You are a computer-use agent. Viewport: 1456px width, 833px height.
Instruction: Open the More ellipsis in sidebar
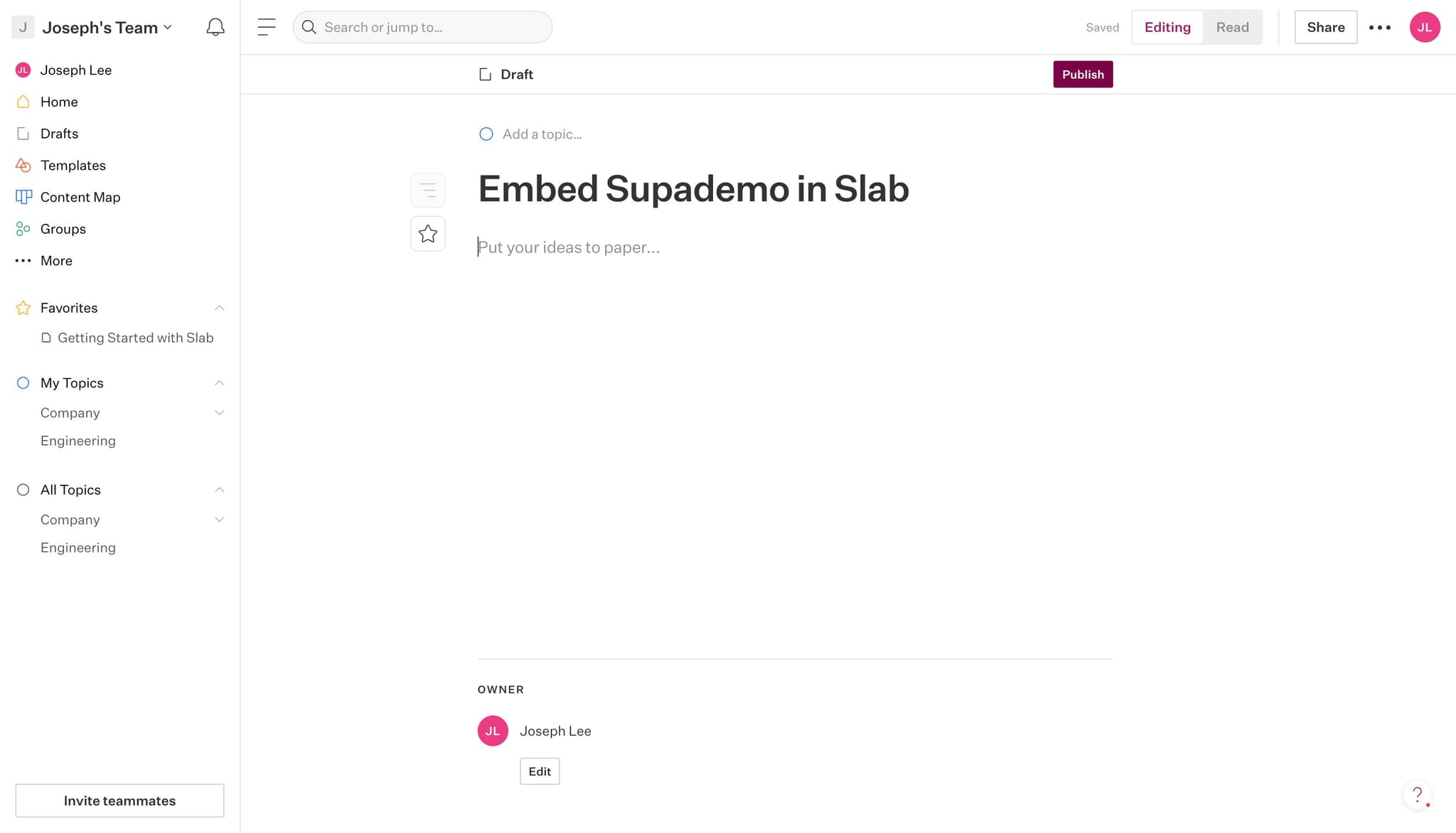(x=23, y=260)
